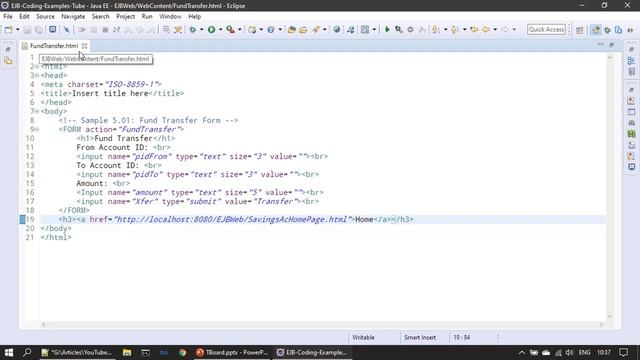This screenshot has height=360, width=640.
Task: Switch to the Debug perspective icon
Action: pos(607,30)
